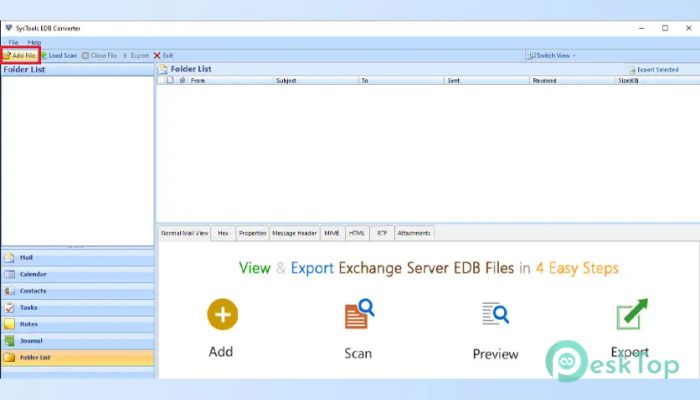Image resolution: width=700 pixels, height=400 pixels.
Task: Click the Mail envelope icon
Action: pyautogui.click(x=9, y=258)
